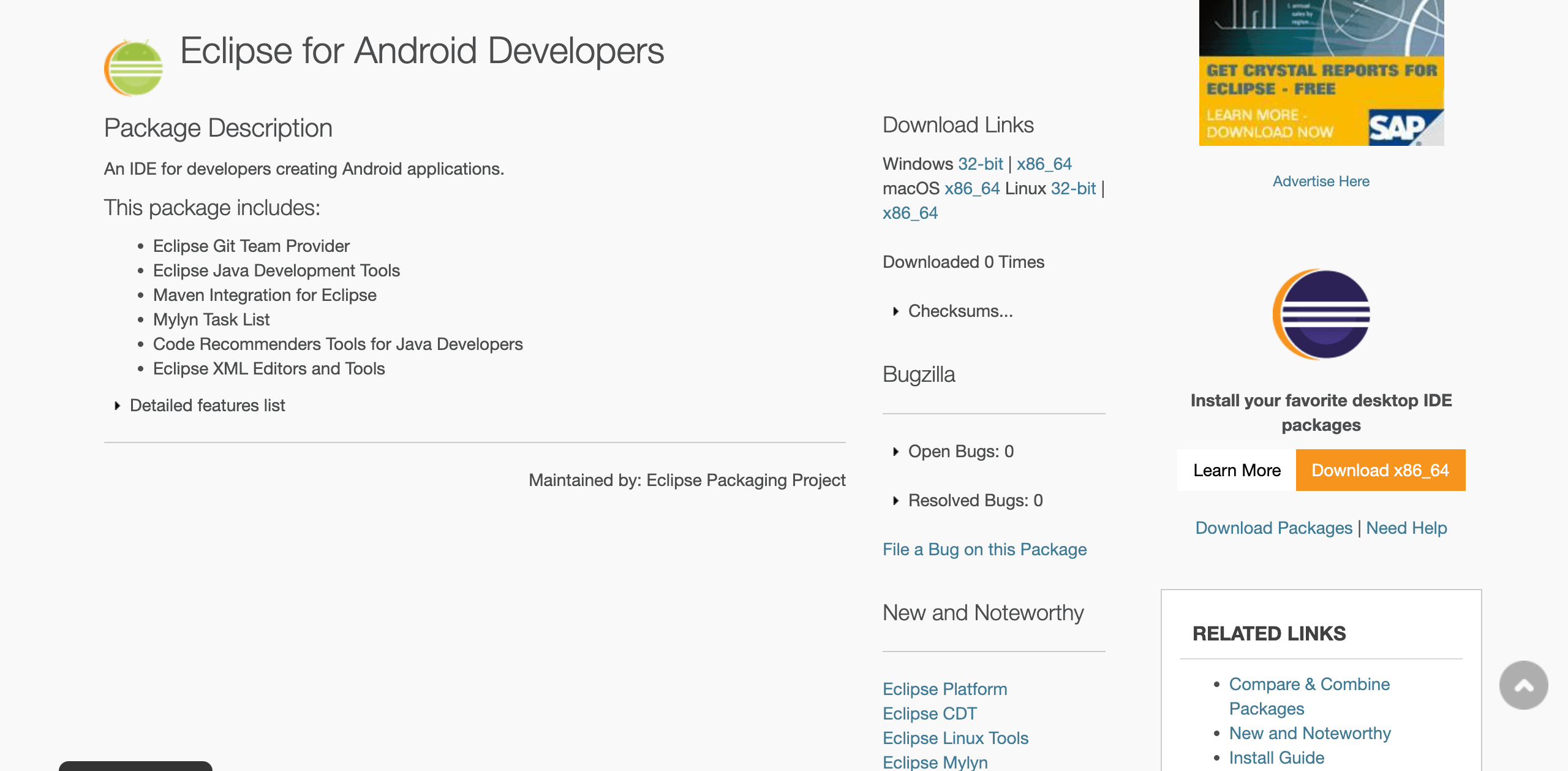Screen dimensions: 1568x771
Task: Open the Download Packages link
Action: click(x=1273, y=528)
